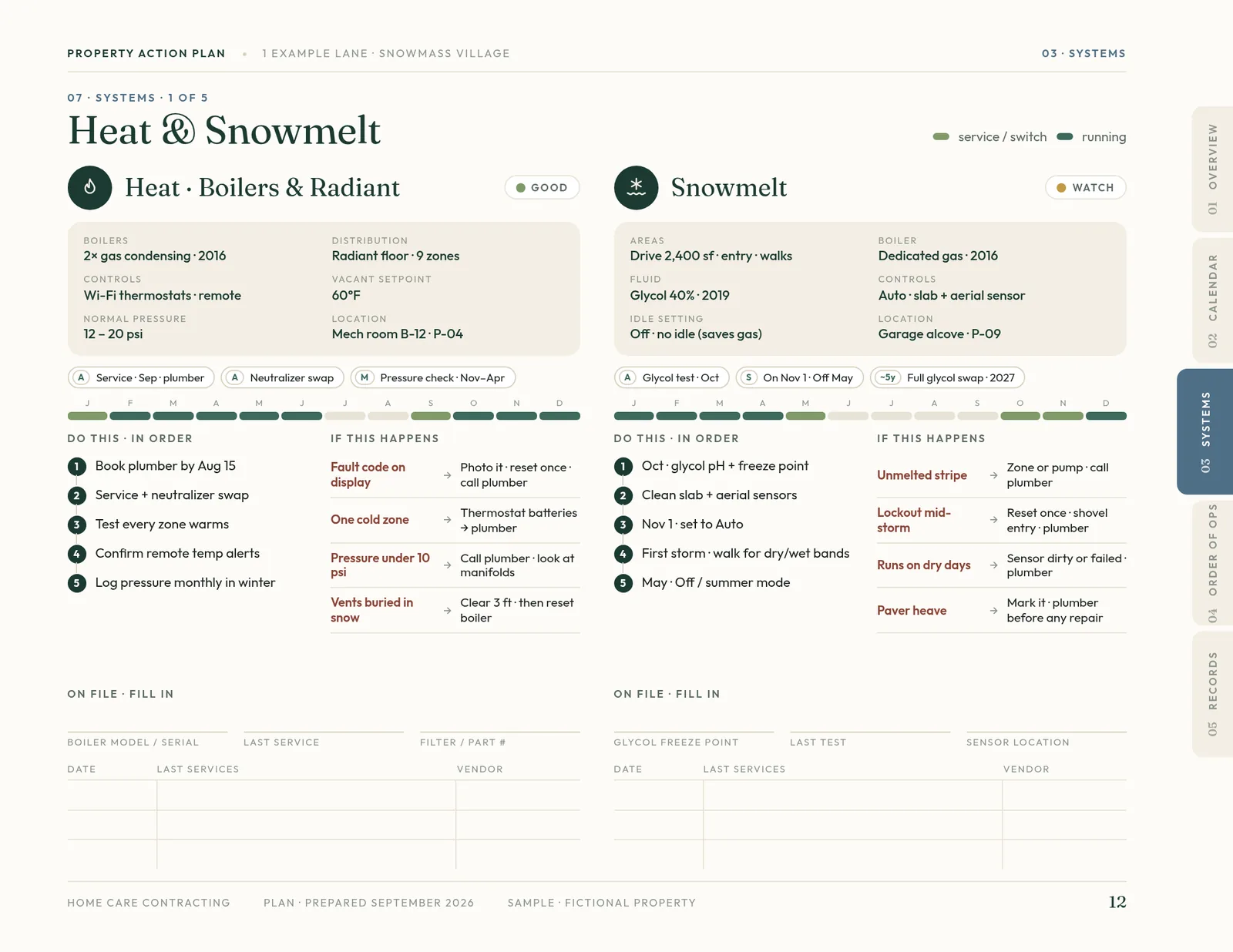Click the service / switch legend swatch

pos(941,136)
